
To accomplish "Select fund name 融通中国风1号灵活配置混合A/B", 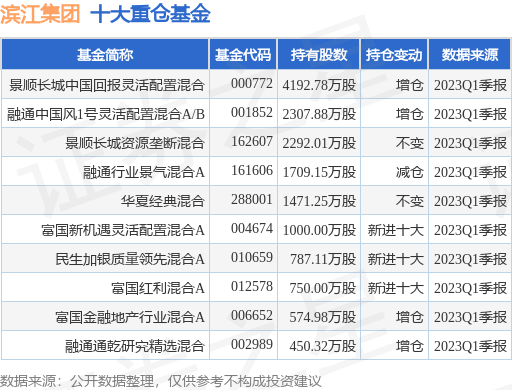I will [x=106, y=114].
